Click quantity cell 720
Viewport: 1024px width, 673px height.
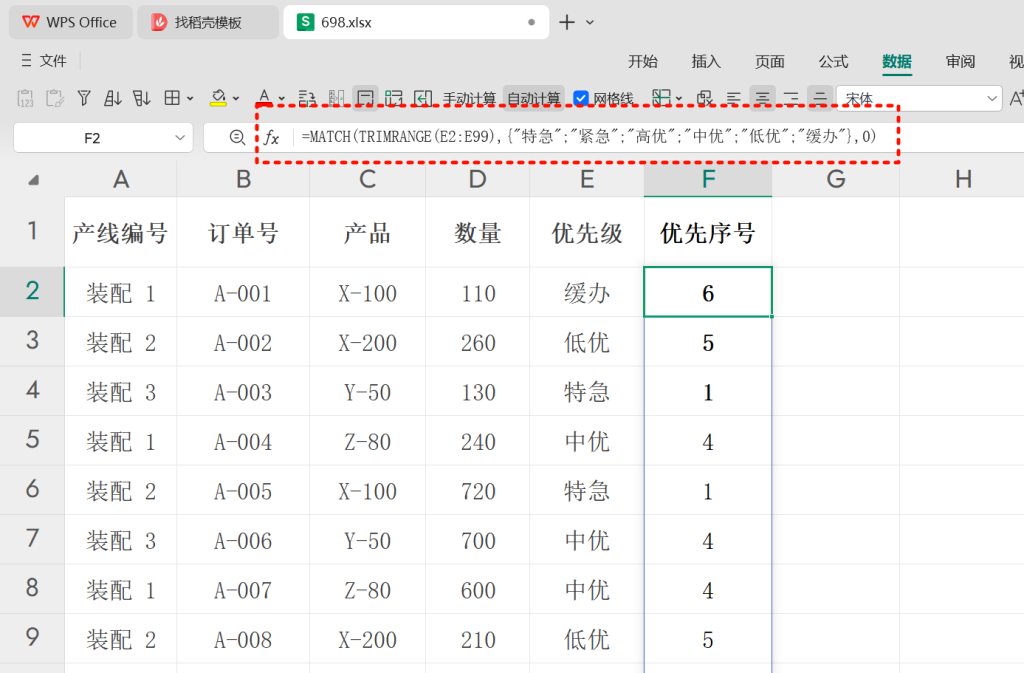point(478,491)
